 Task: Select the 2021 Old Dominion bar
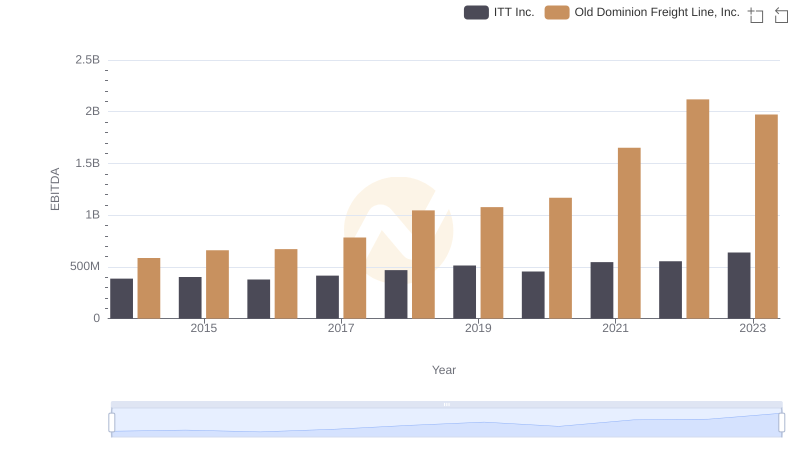pyautogui.click(x=629, y=233)
